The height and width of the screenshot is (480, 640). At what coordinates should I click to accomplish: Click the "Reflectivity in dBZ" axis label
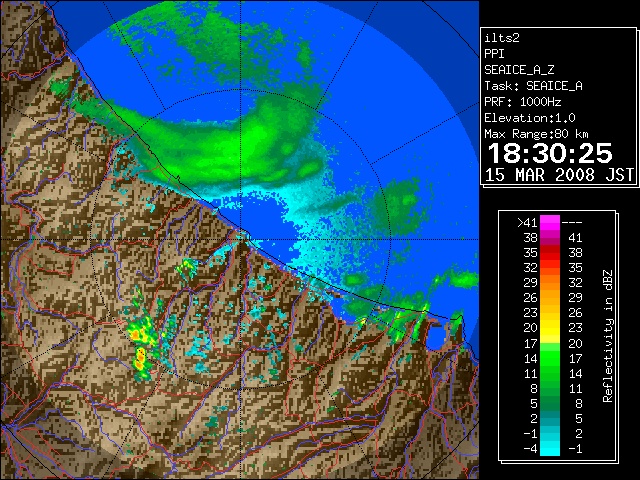point(608,336)
